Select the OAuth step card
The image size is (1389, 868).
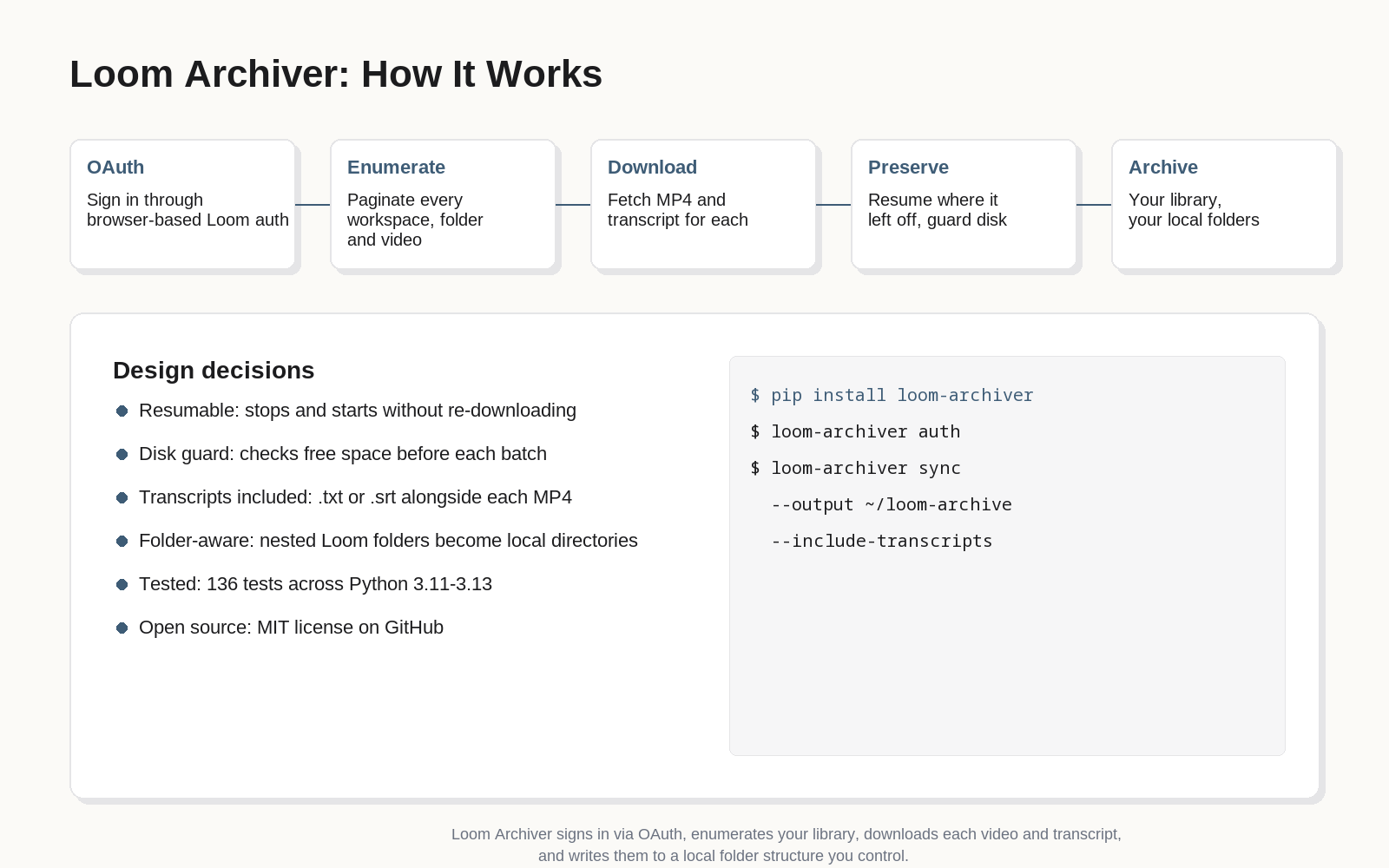pyautogui.click(x=183, y=205)
